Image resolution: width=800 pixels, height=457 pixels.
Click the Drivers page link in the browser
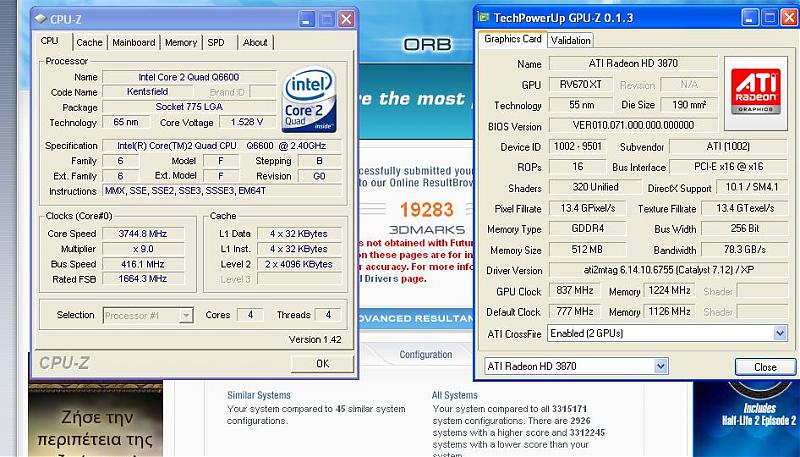pos(392,279)
